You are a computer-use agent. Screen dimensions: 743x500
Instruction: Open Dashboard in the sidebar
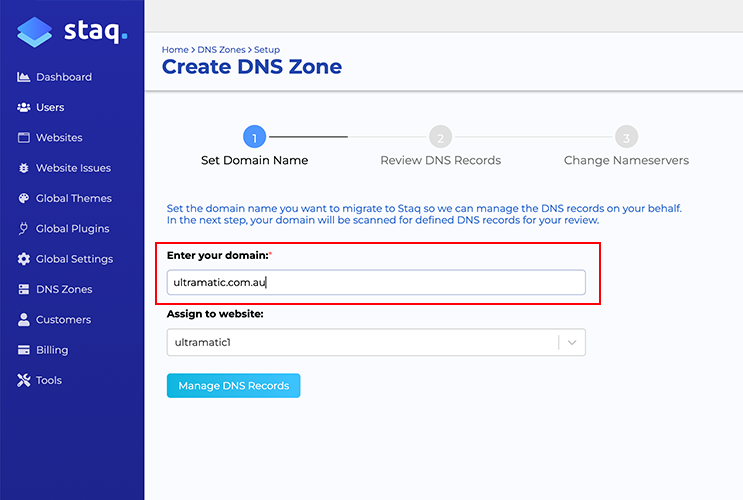click(64, 77)
